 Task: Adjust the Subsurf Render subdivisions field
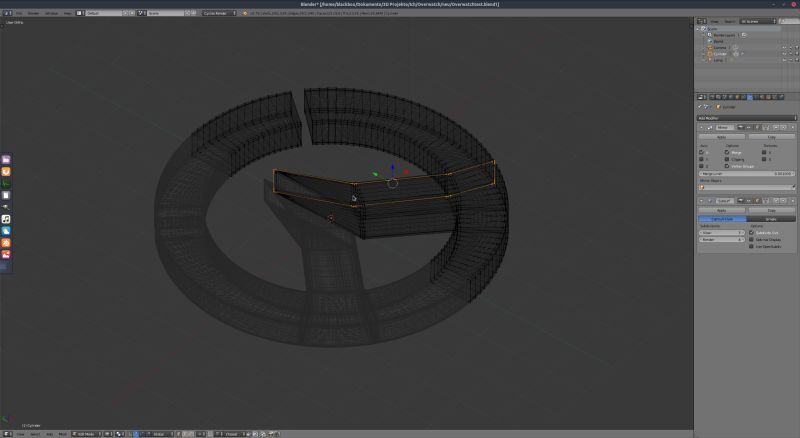(x=722, y=239)
